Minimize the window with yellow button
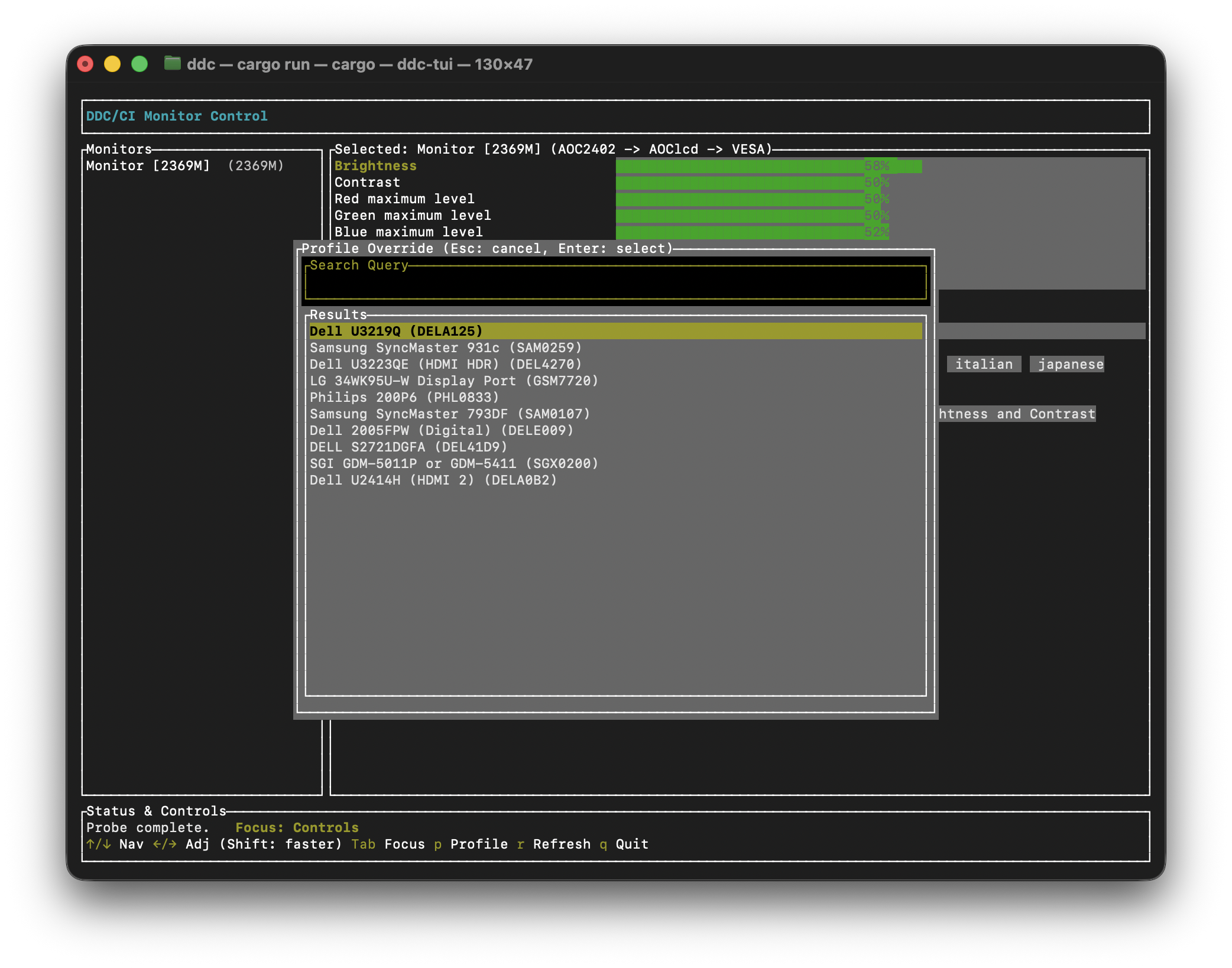 pyautogui.click(x=112, y=64)
